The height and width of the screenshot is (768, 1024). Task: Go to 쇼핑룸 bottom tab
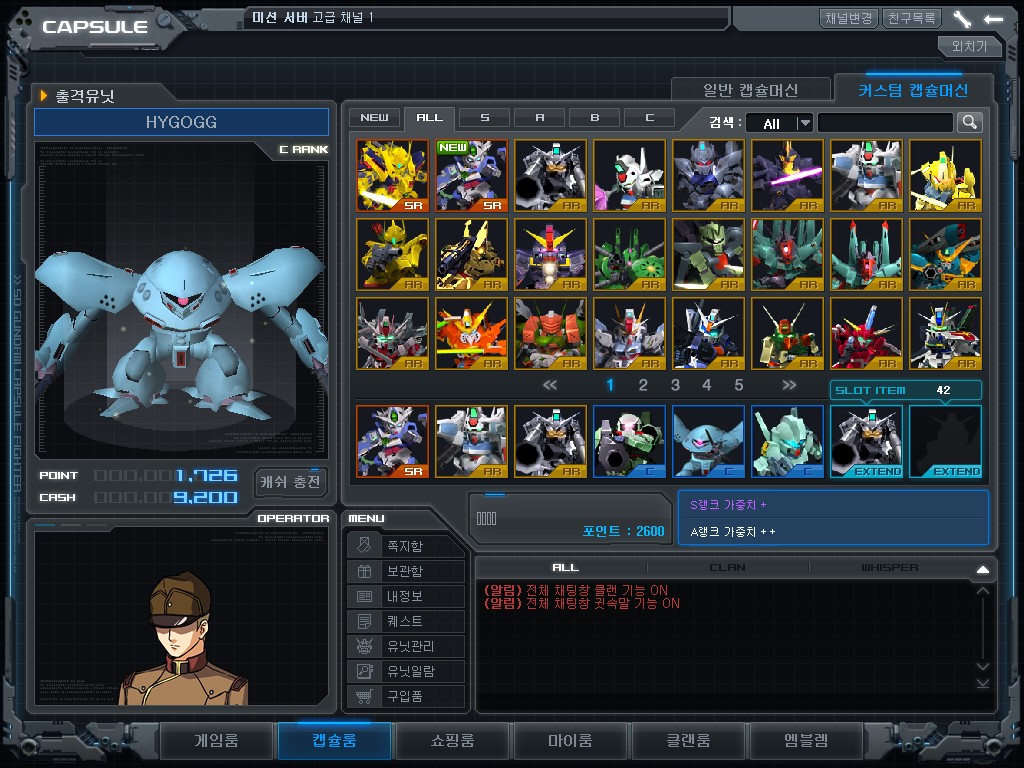(x=453, y=741)
